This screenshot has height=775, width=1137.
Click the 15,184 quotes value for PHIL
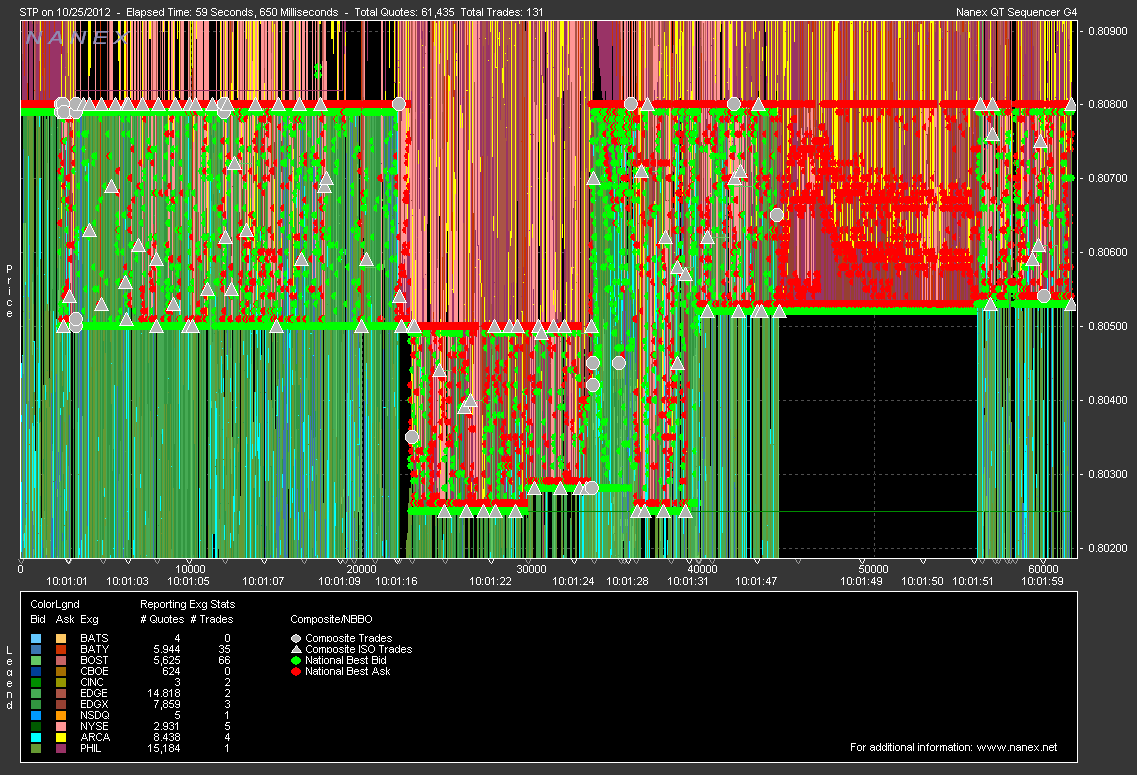point(164,748)
